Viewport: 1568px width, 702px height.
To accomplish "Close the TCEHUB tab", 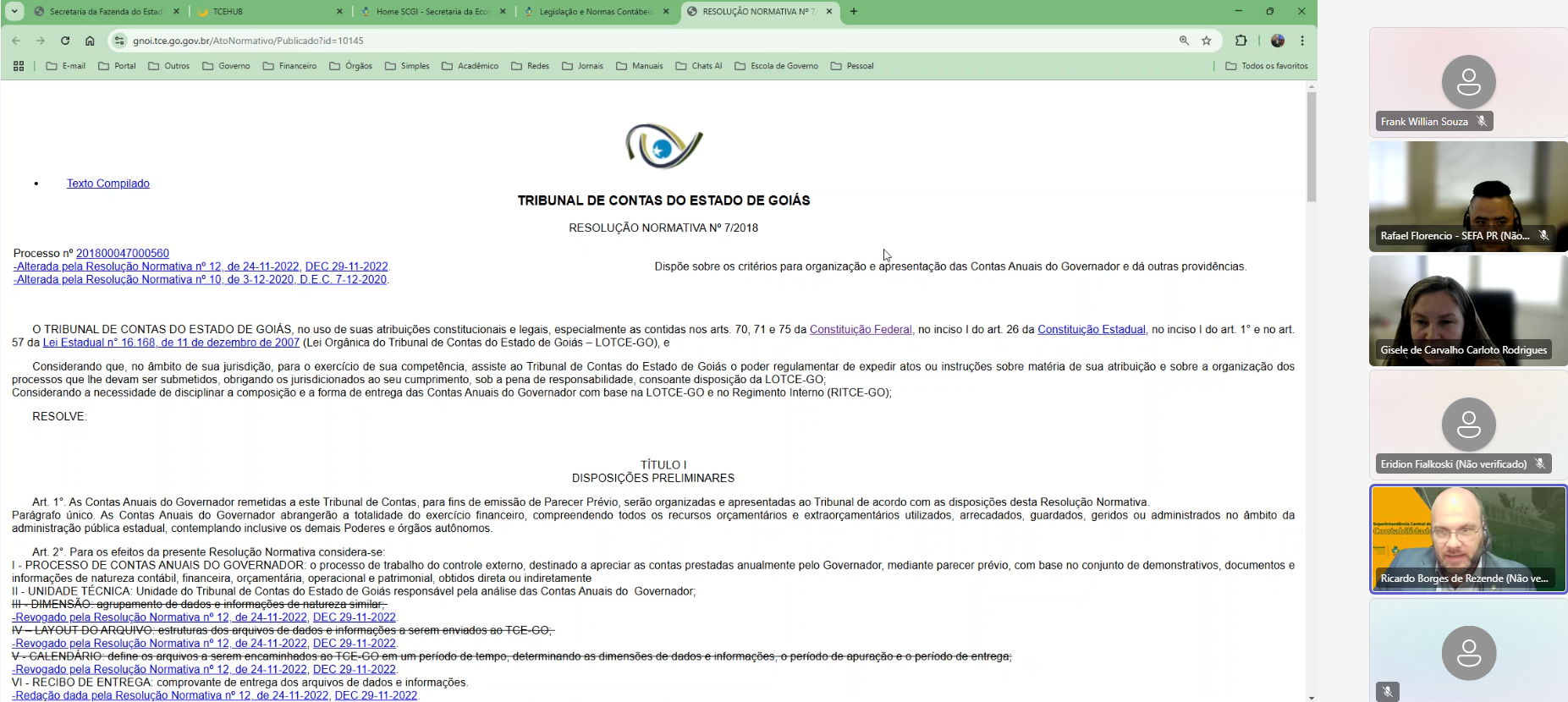I will [339, 12].
